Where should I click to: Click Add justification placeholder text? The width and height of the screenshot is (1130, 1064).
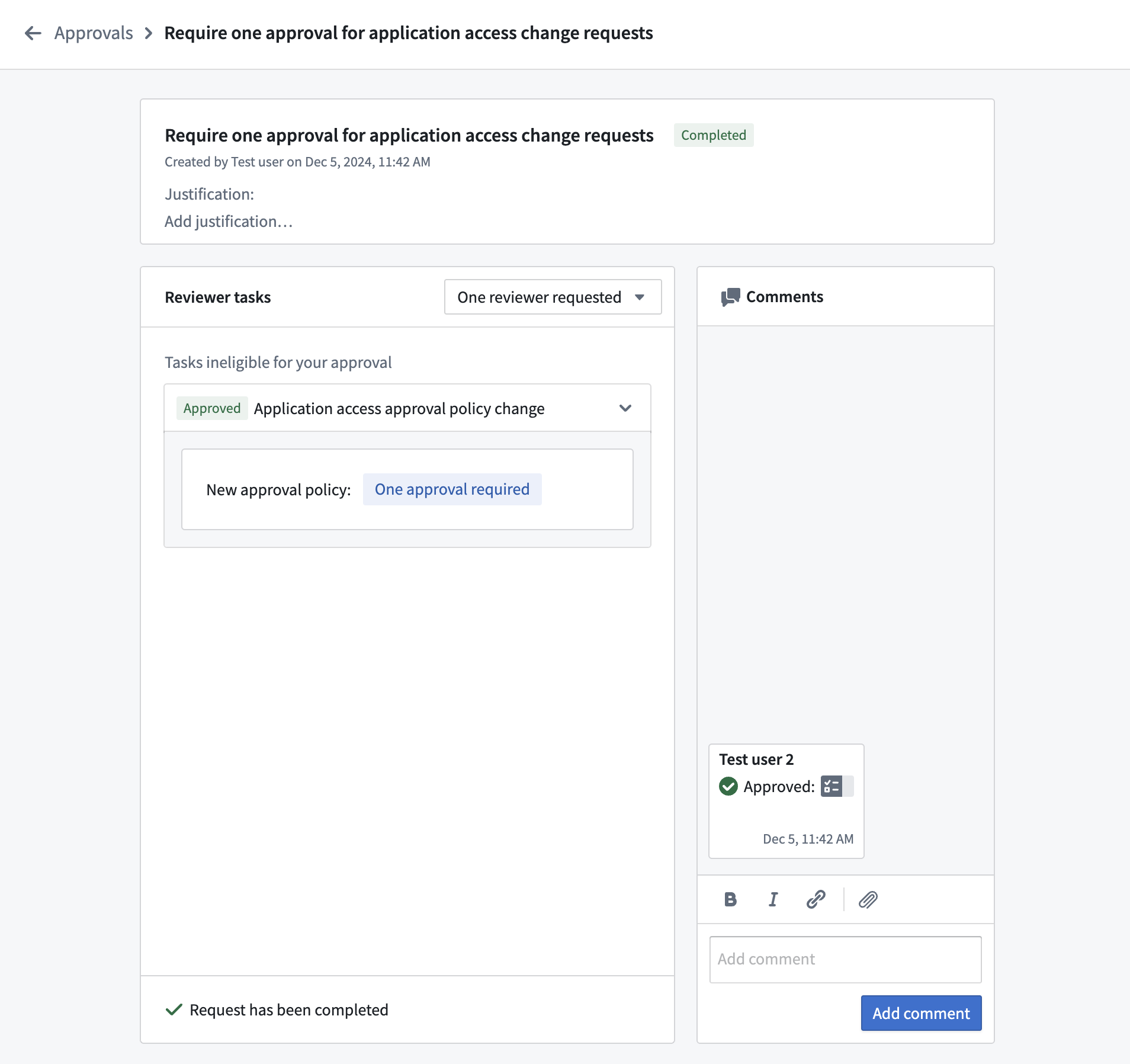pos(229,222)
